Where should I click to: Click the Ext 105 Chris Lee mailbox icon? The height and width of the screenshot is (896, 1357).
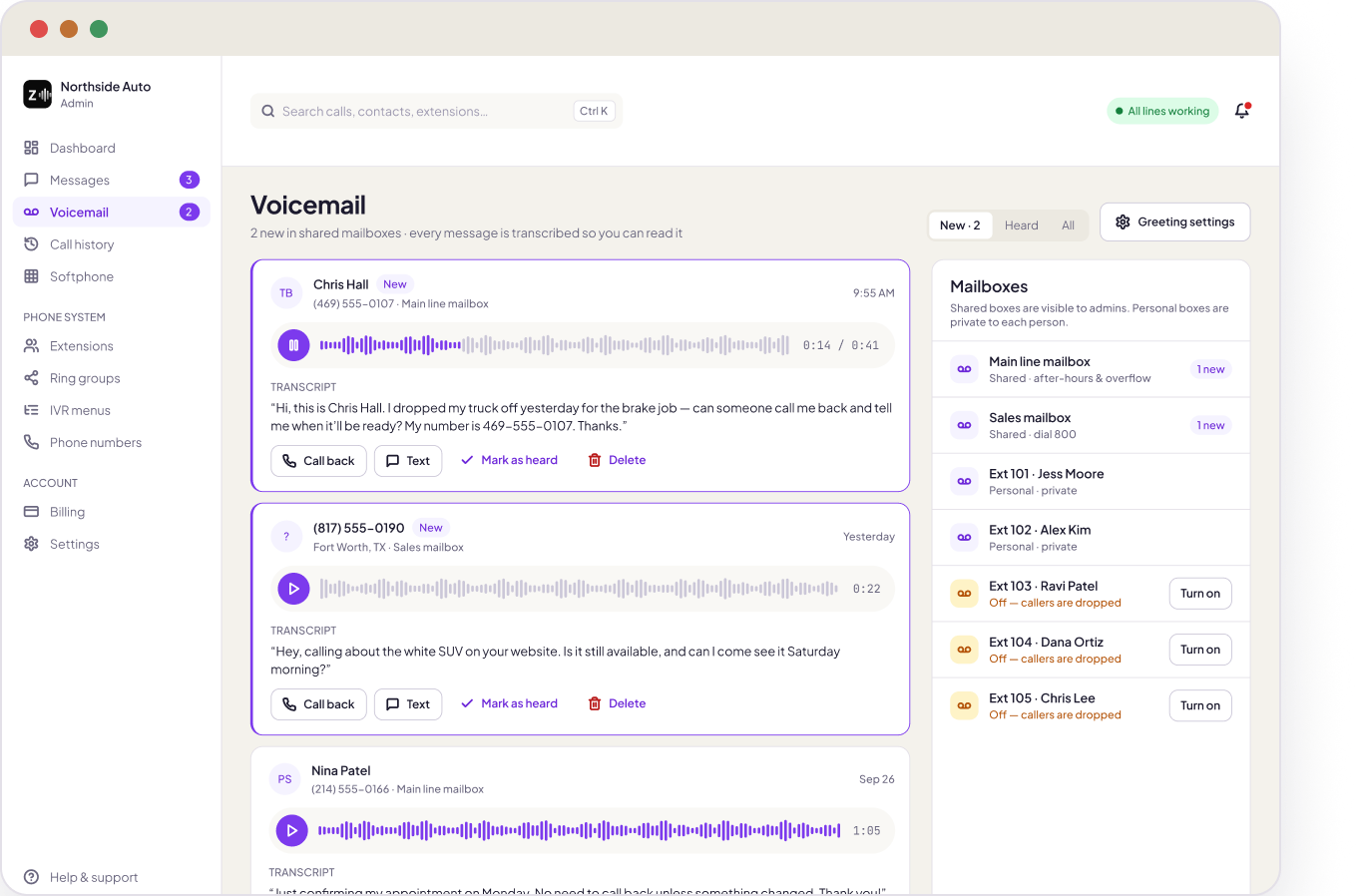(x=964, y=705)
